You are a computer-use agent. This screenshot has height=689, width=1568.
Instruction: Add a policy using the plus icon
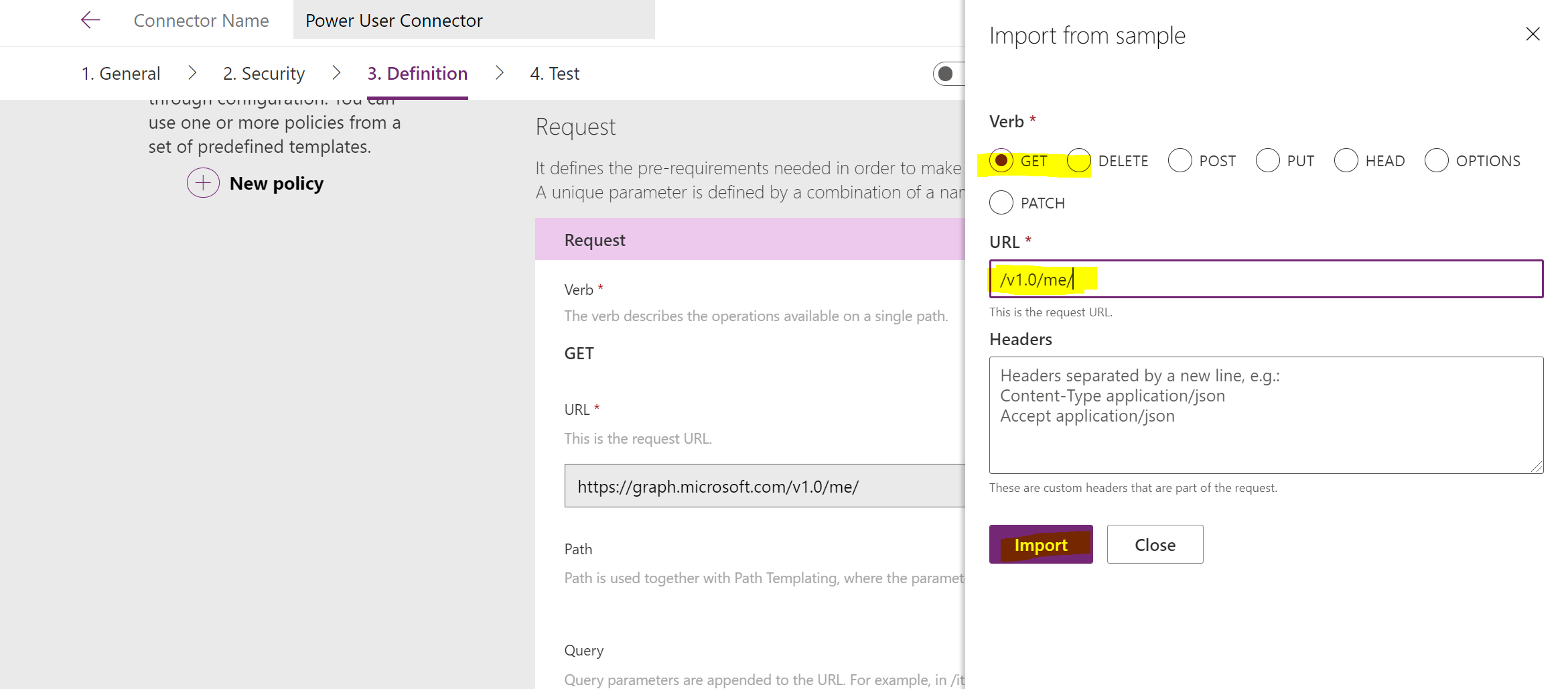[202, 182]
